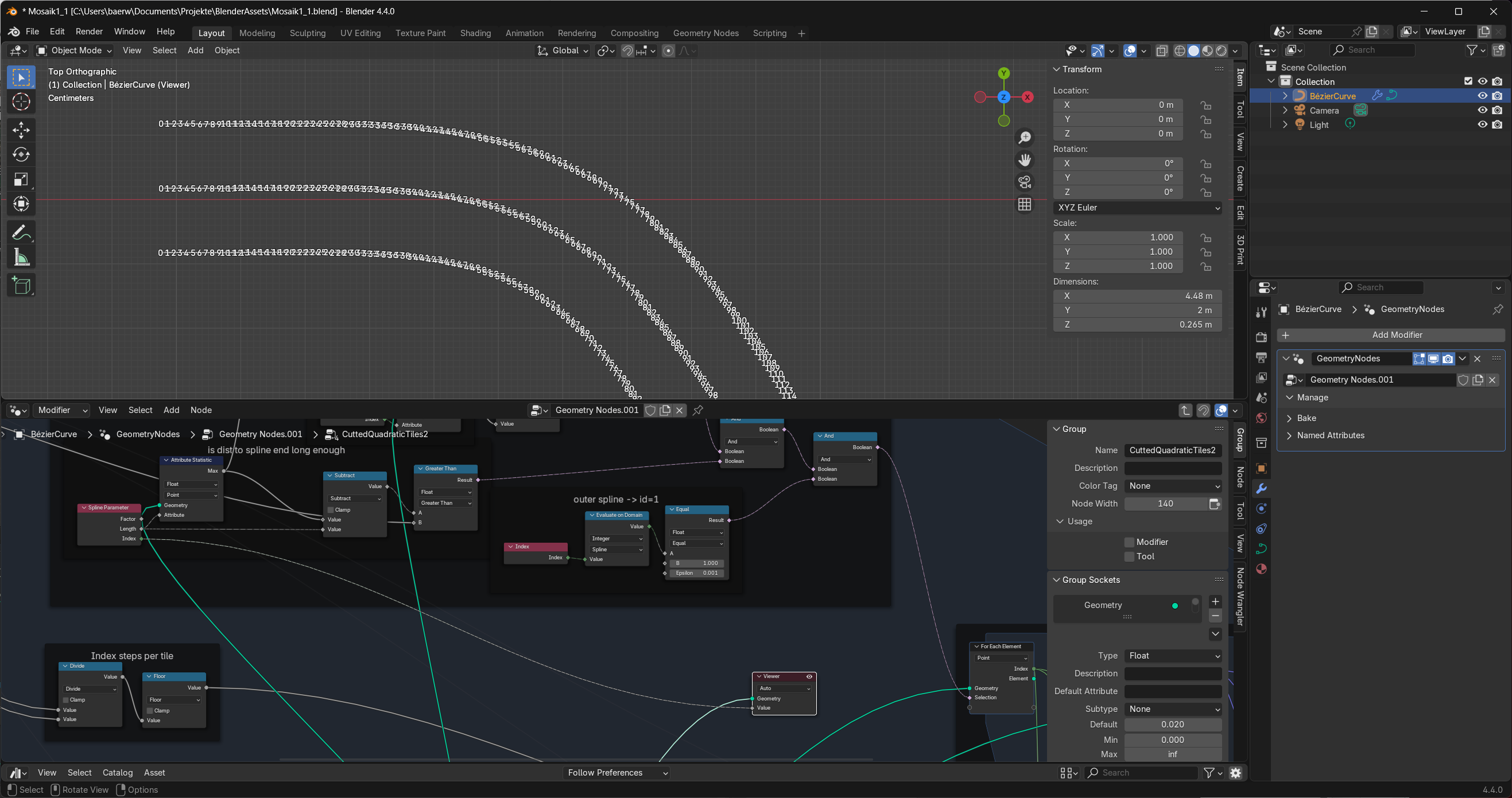Activate the Add Cube tool
Viewport: 1512px width, 798px height.
pyautogui.click(x=21, y=286)
